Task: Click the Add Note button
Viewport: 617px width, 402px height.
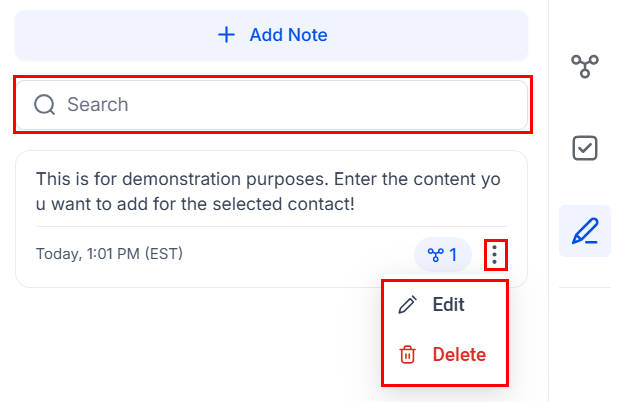Action: tap(271, 35)
